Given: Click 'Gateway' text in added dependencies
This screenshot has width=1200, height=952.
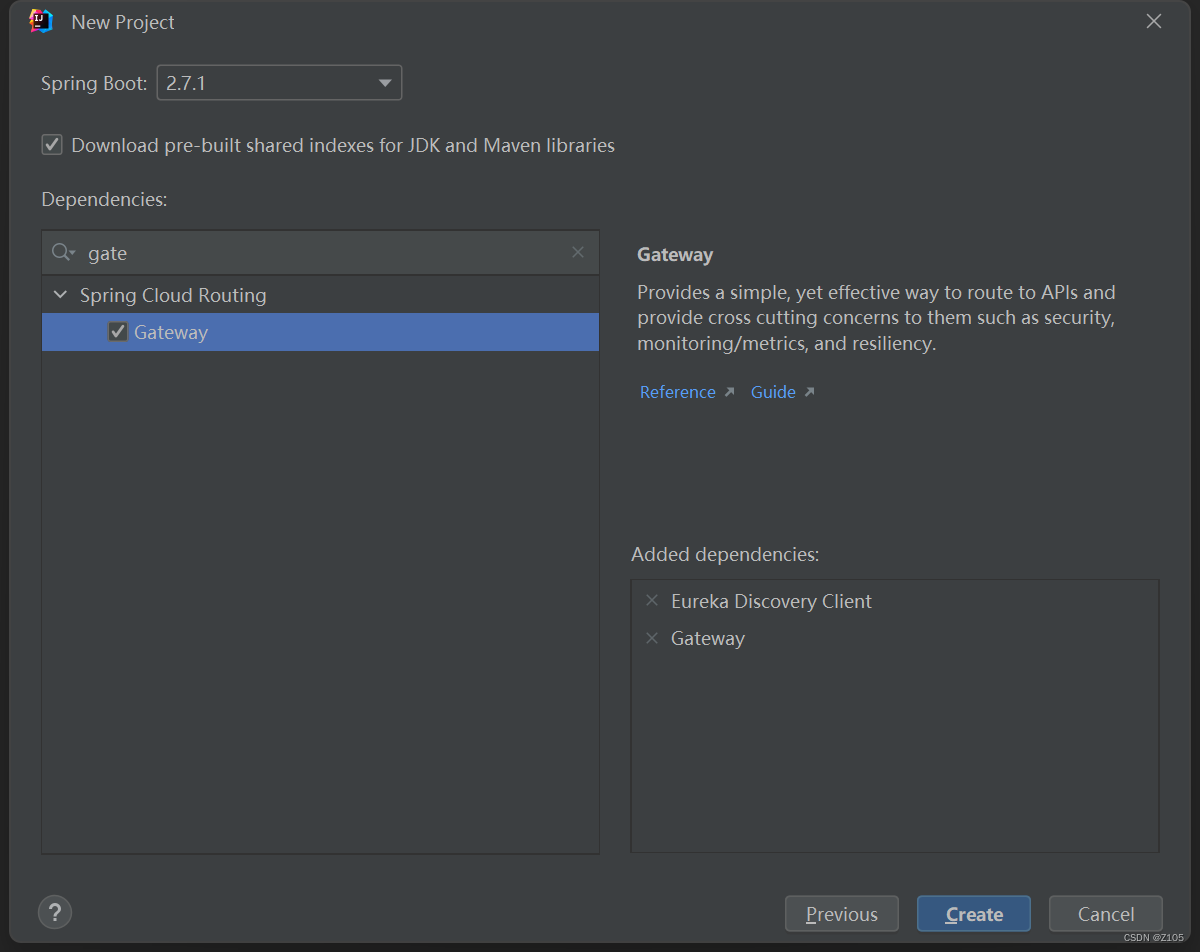Looking at the screenshot, I should click(x=708, y=638).
